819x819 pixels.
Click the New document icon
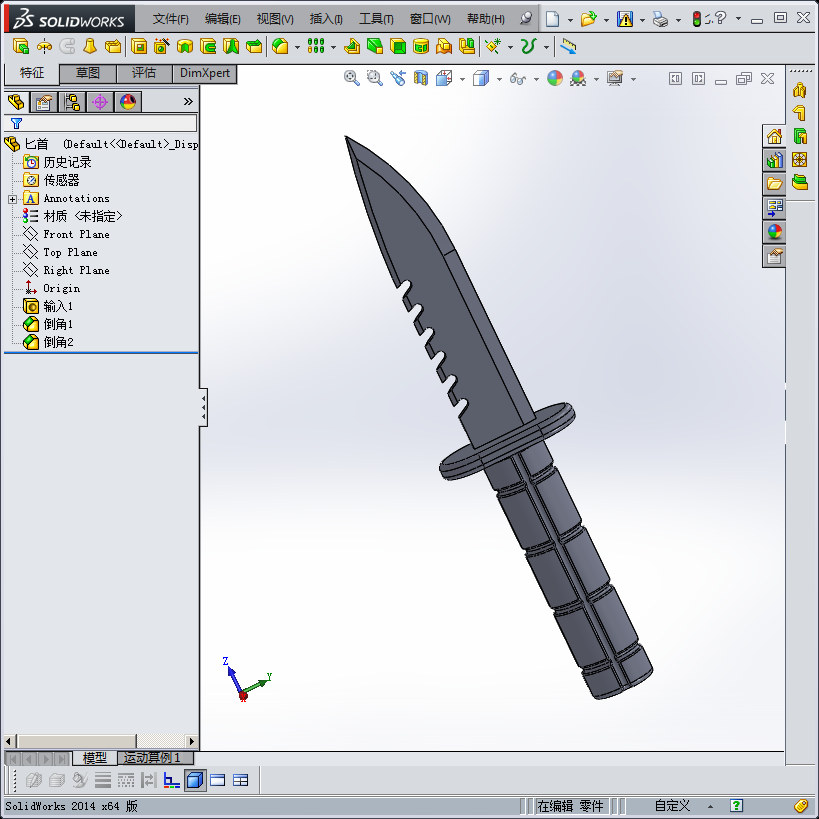552,19
